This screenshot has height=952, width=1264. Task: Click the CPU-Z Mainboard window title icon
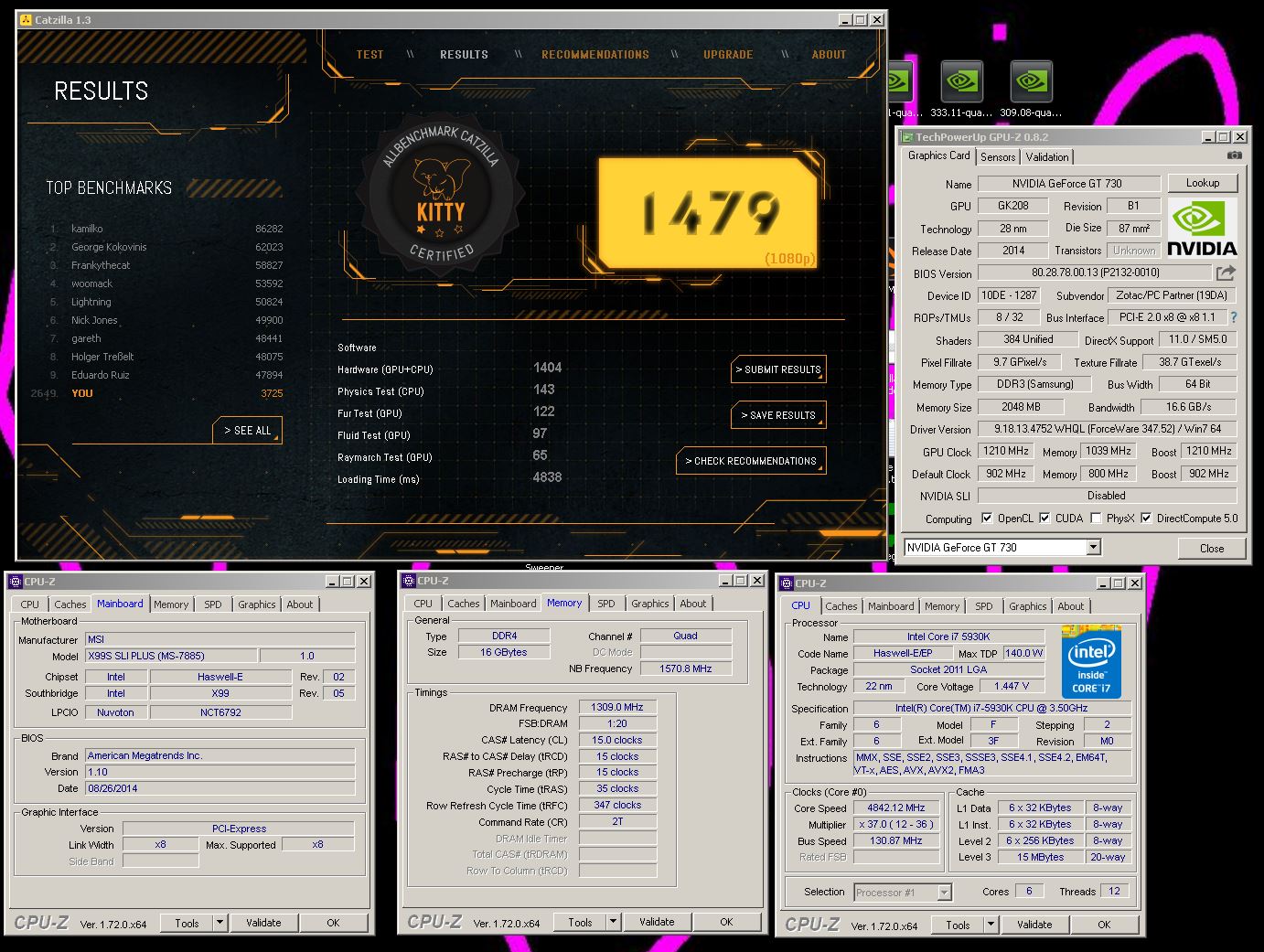(x=15, y=582)
